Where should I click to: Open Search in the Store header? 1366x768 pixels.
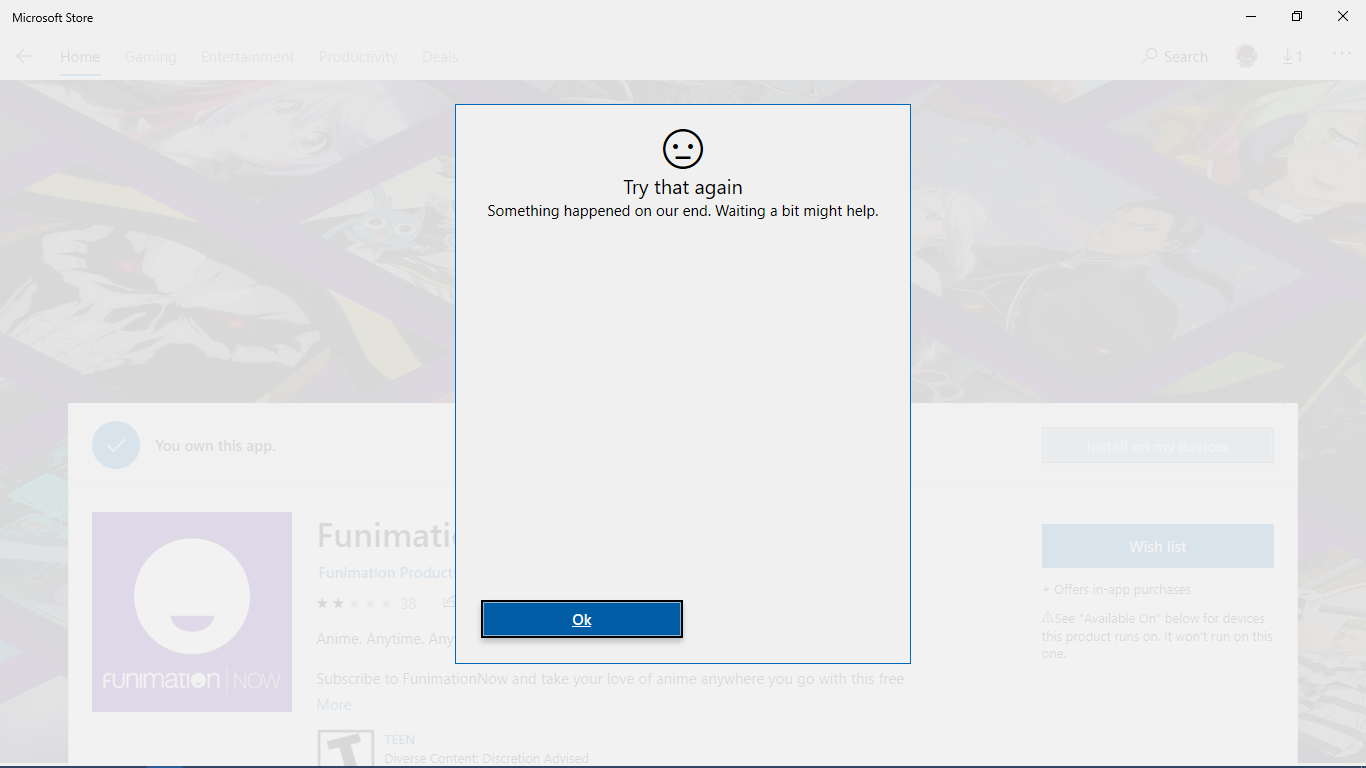pyautogui.click(x=1175, y=57)
